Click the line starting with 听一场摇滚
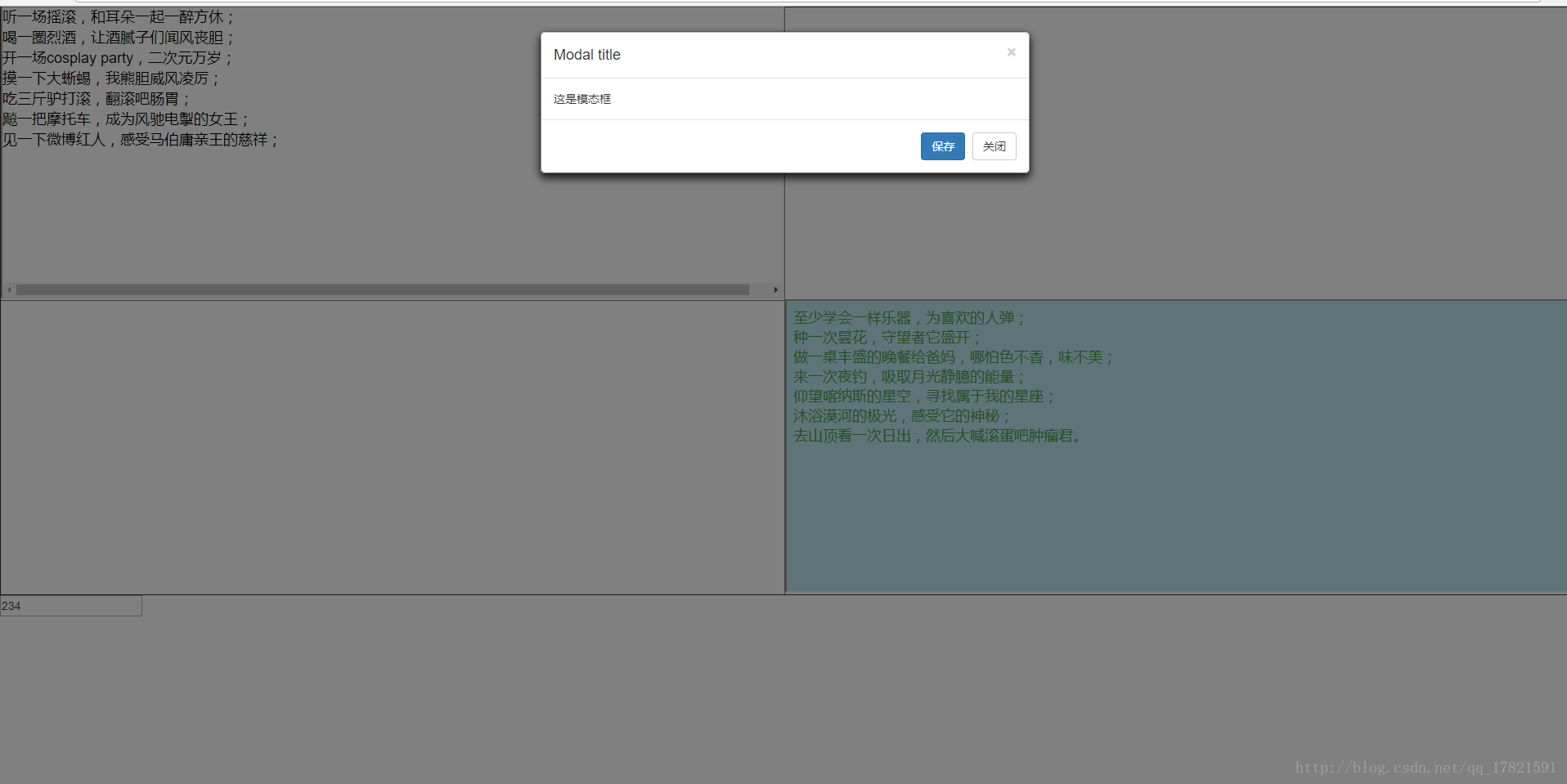The width and height of the screenshot is (1567, 784). tap(119, 17)
